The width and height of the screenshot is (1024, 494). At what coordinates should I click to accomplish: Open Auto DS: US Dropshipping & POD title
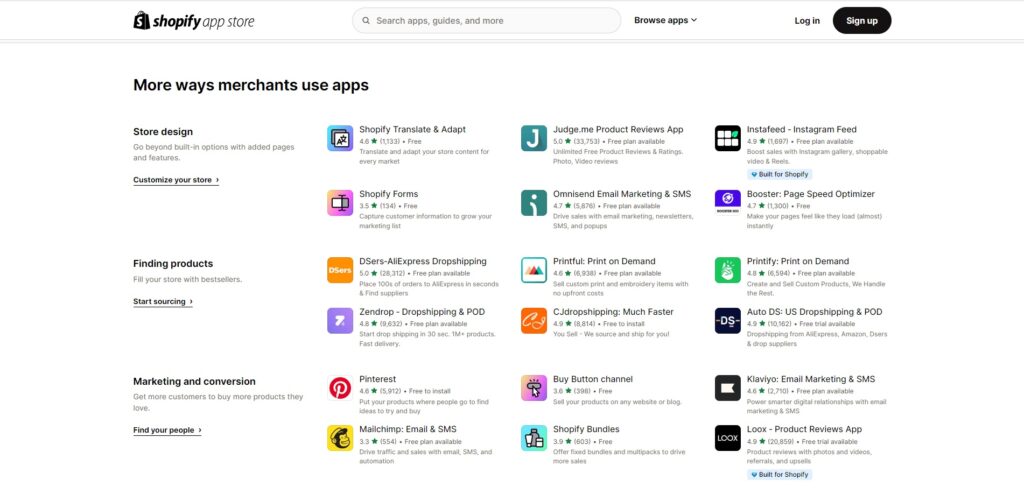pos(814,312)
